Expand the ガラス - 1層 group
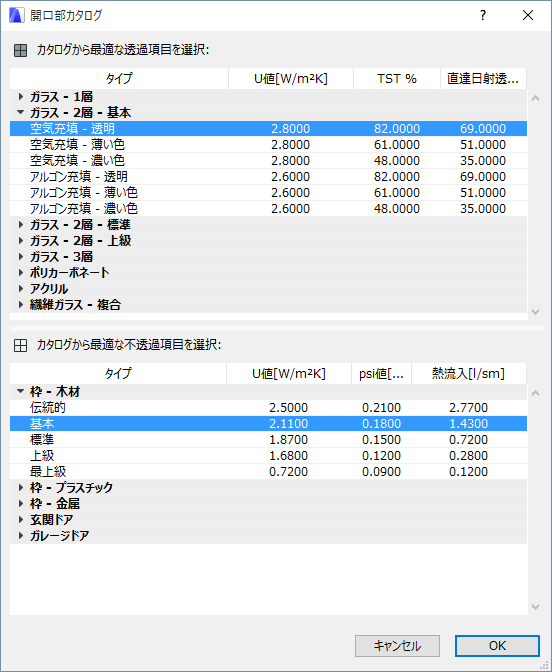This screenshot has height=672, width=552. (x=21, y=96)
